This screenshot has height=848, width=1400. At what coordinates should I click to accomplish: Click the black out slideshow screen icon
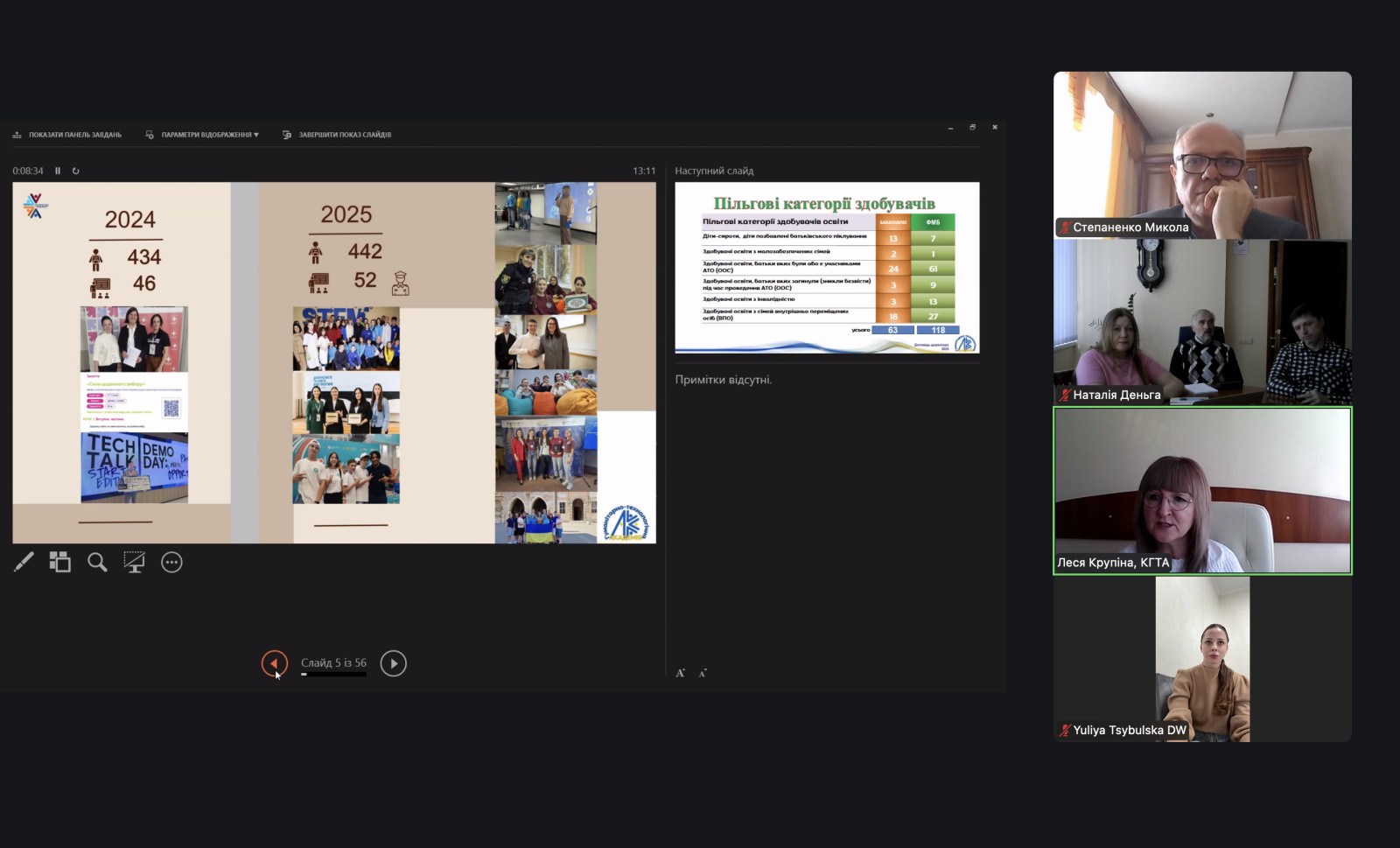point(134,562)
